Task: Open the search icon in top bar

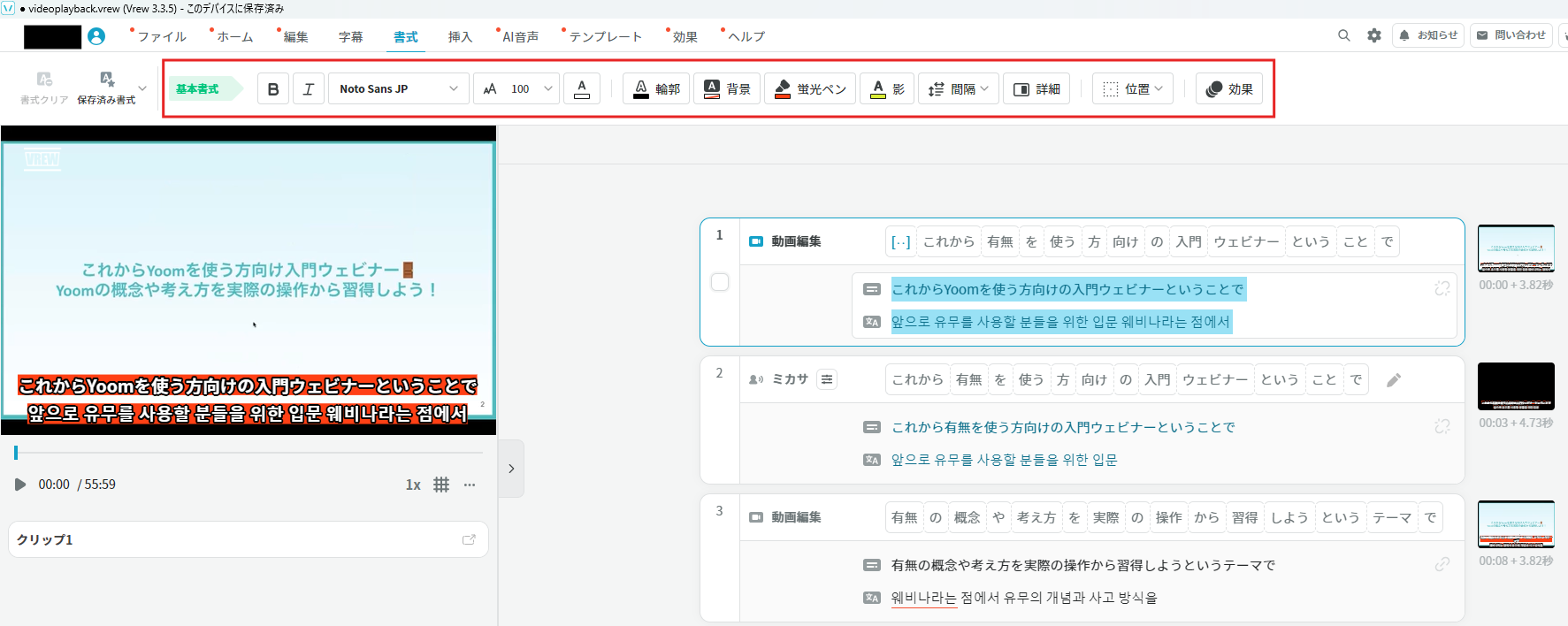Action: (x=1343, y=35)
